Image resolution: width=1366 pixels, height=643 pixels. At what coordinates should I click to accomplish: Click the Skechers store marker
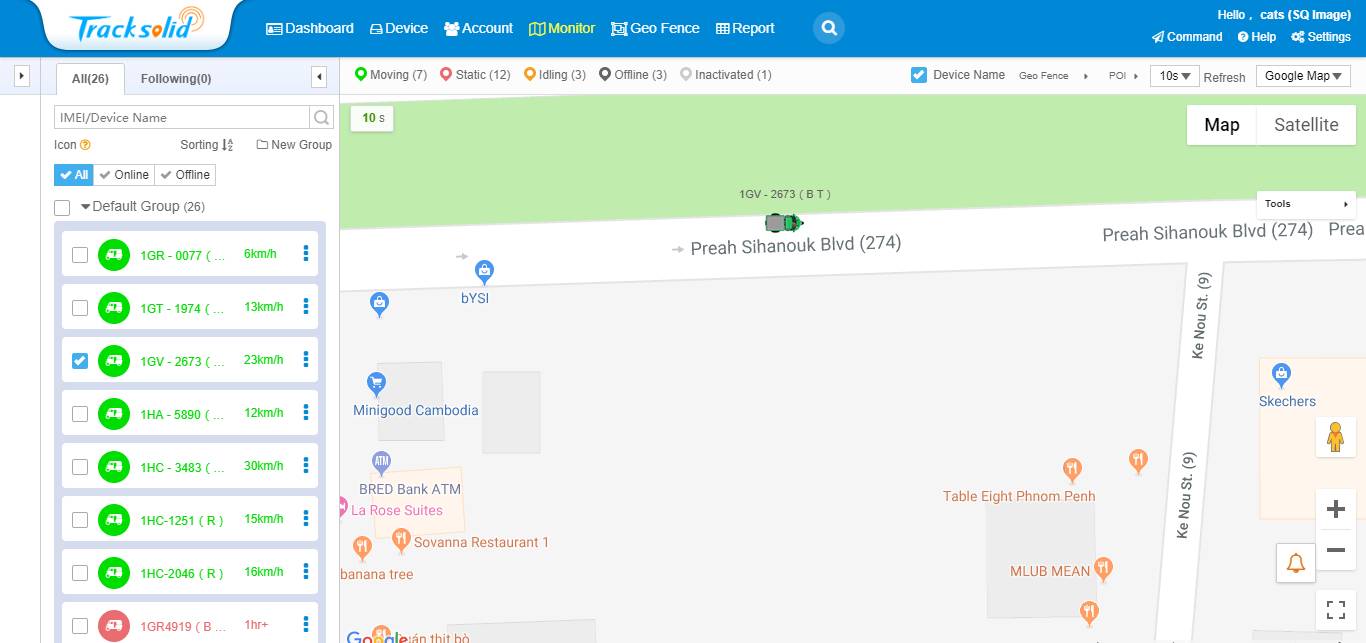tap(1281, 376)
